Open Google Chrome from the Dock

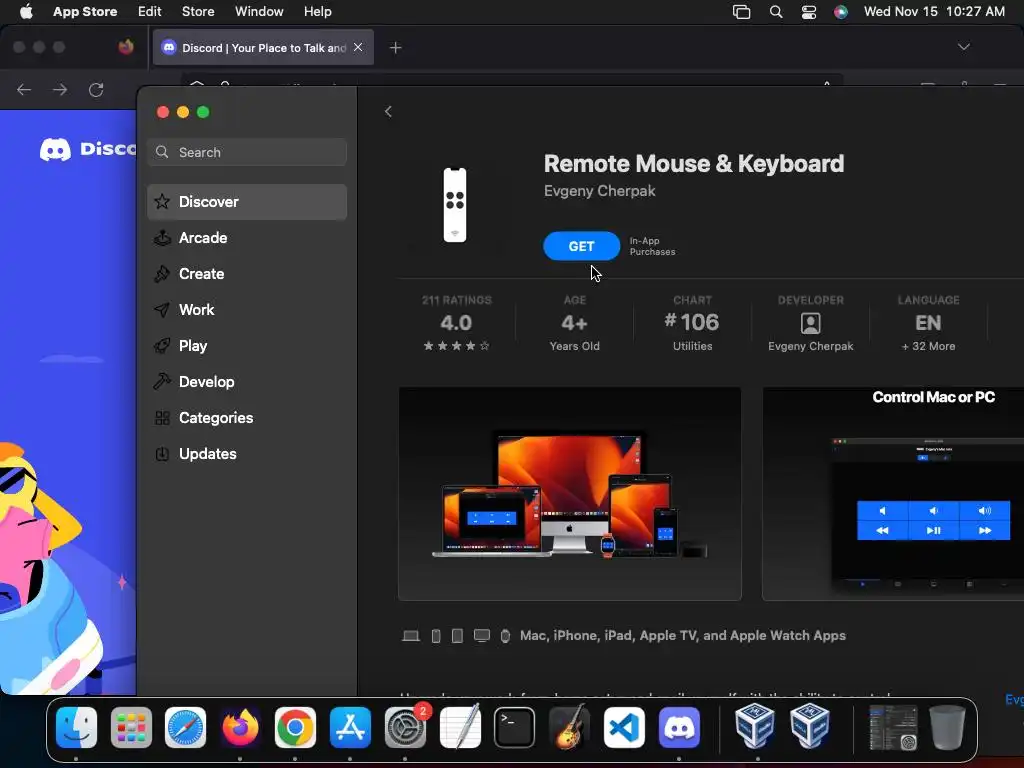tap(295, 728)
